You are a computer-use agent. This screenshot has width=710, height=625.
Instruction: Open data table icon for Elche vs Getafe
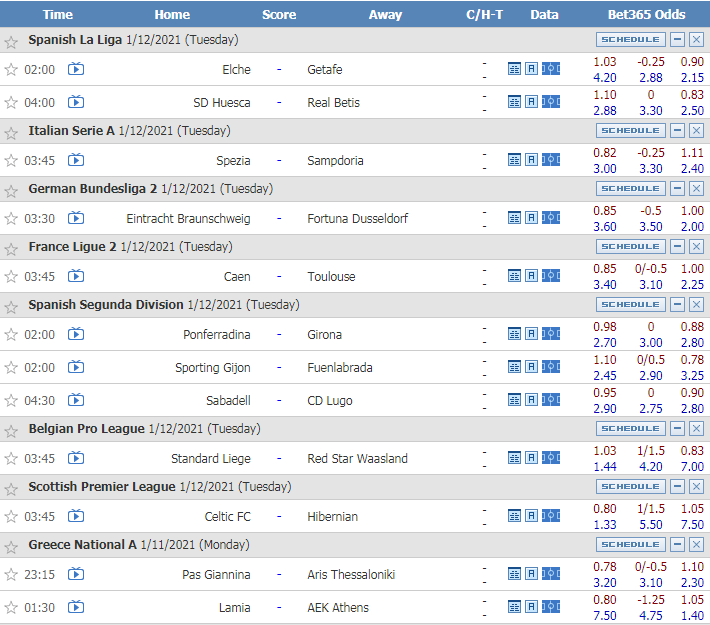click(x=514, y=69)
